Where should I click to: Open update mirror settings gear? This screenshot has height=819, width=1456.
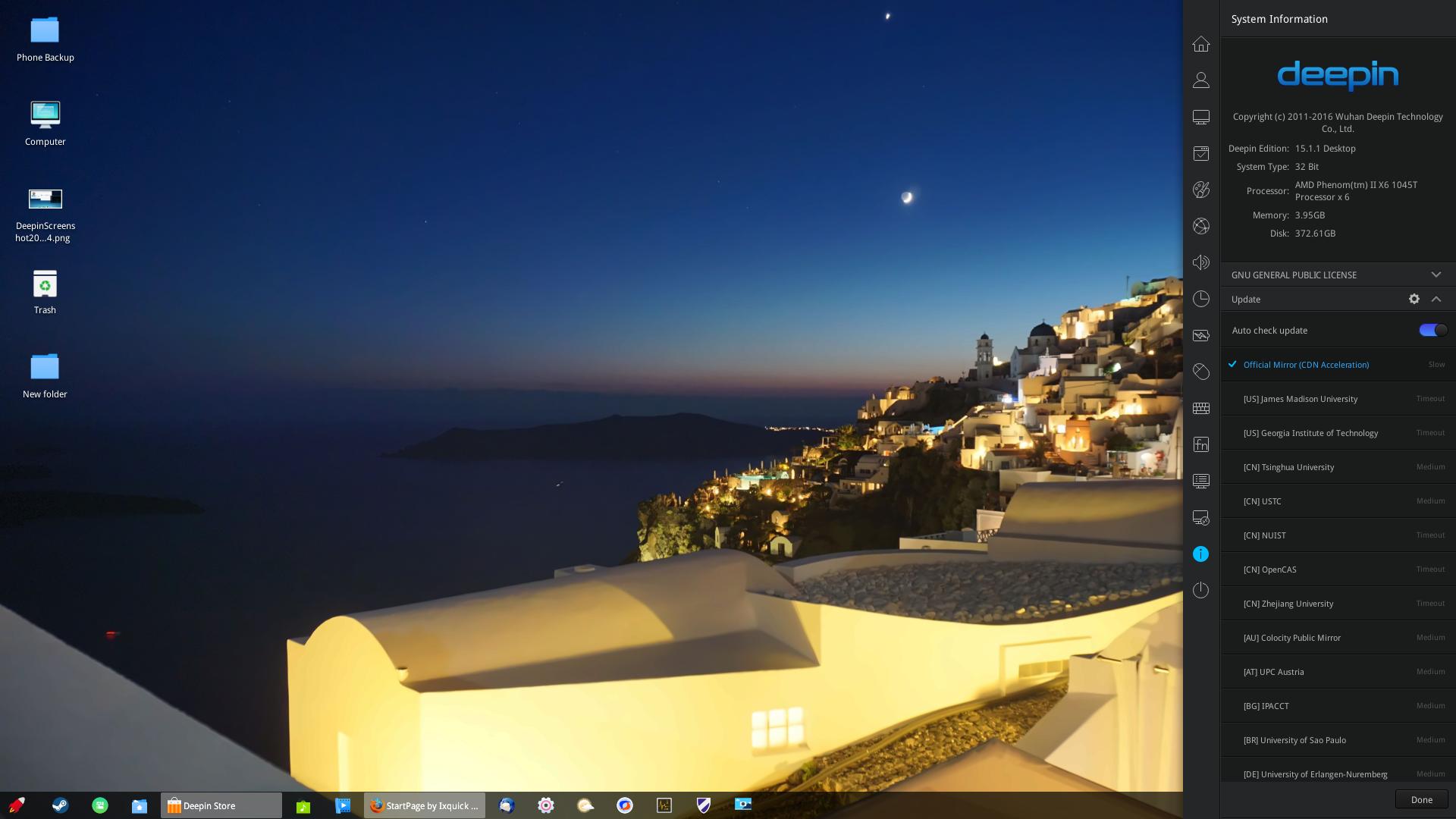(x=1414, y=299)
